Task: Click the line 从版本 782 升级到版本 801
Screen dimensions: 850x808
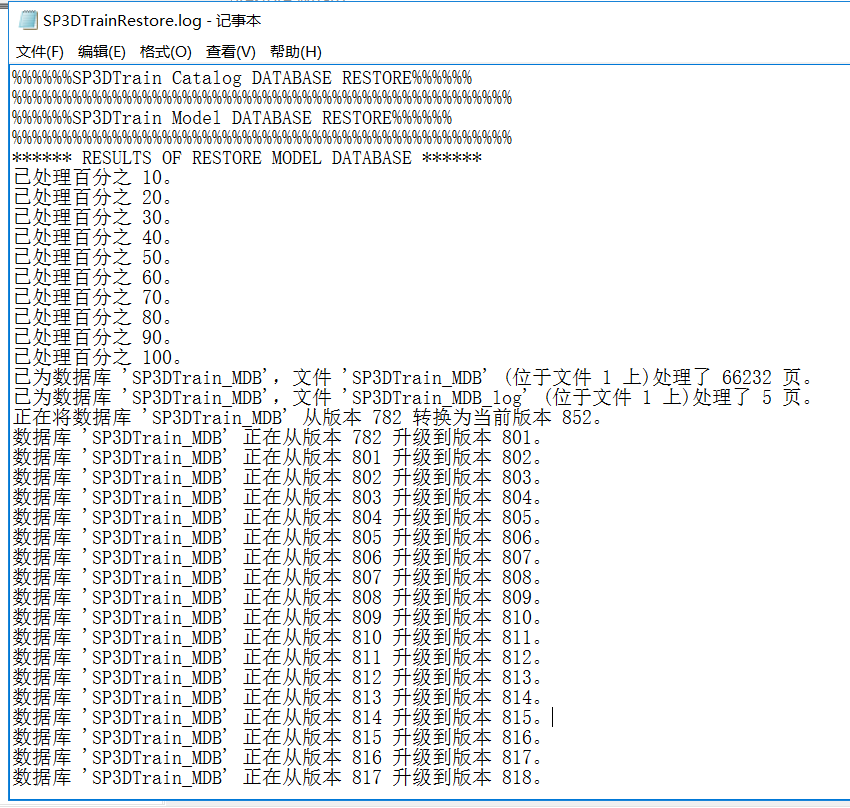Action: pyautogui.click(x=277, y=438)
